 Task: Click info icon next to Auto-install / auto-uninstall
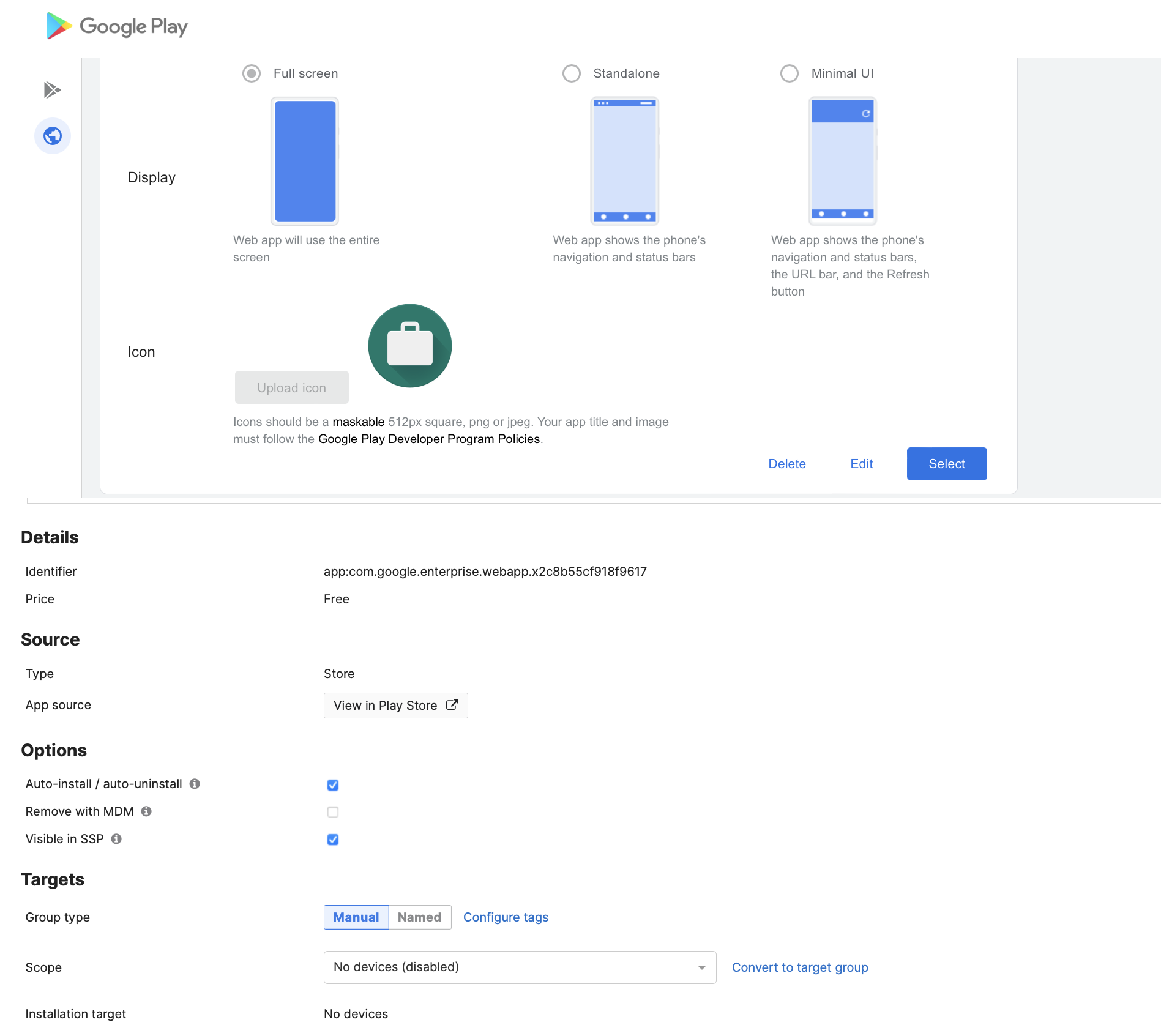(195, 784)
